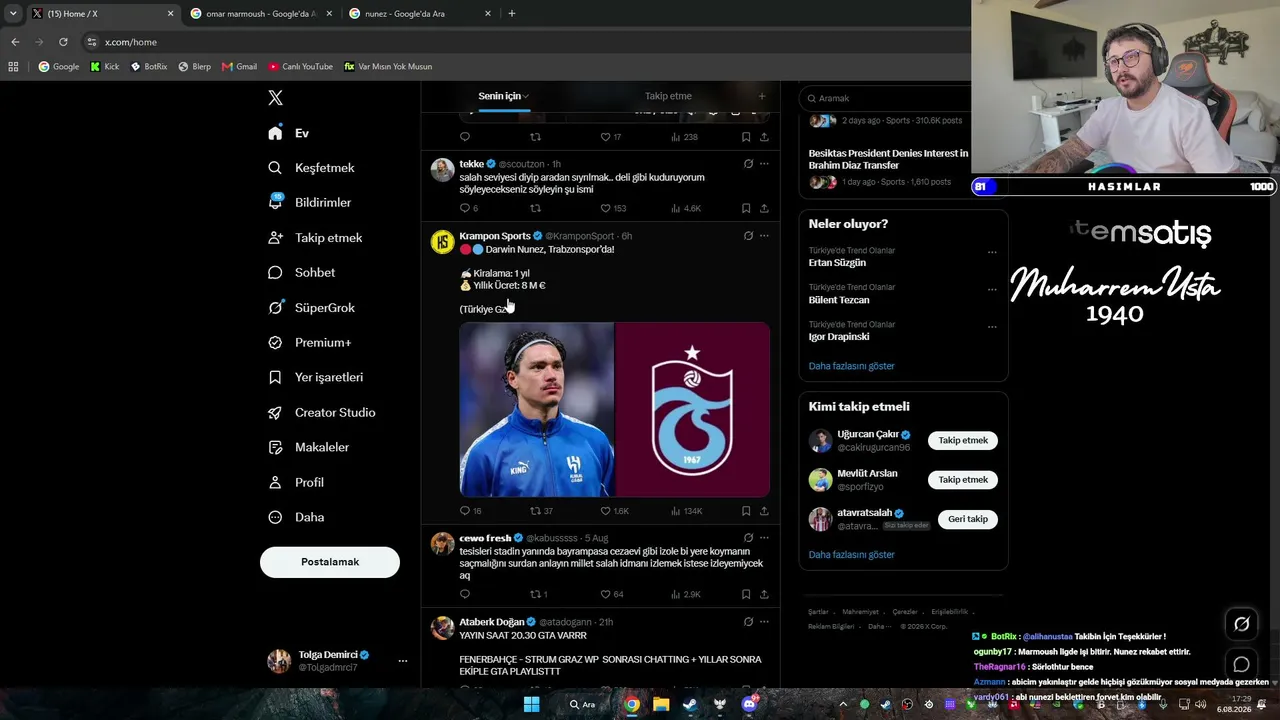Open options for Ertan Süzgün trend
The image size is (1280, 720).
pos(992,252)
